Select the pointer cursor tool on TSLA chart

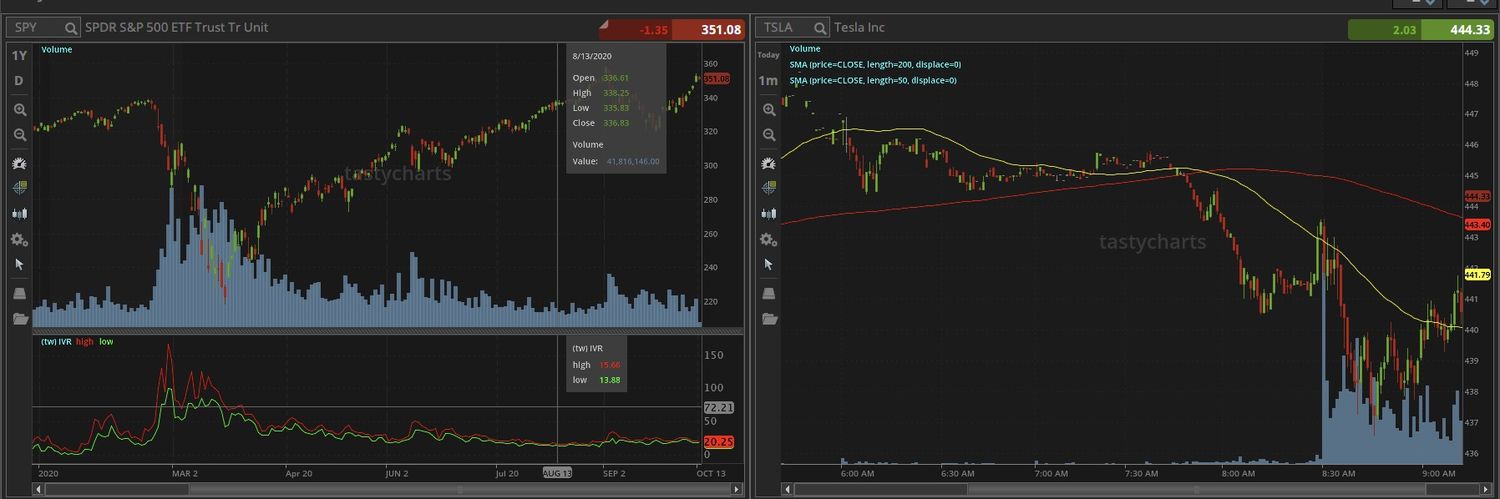click(768, 264)
